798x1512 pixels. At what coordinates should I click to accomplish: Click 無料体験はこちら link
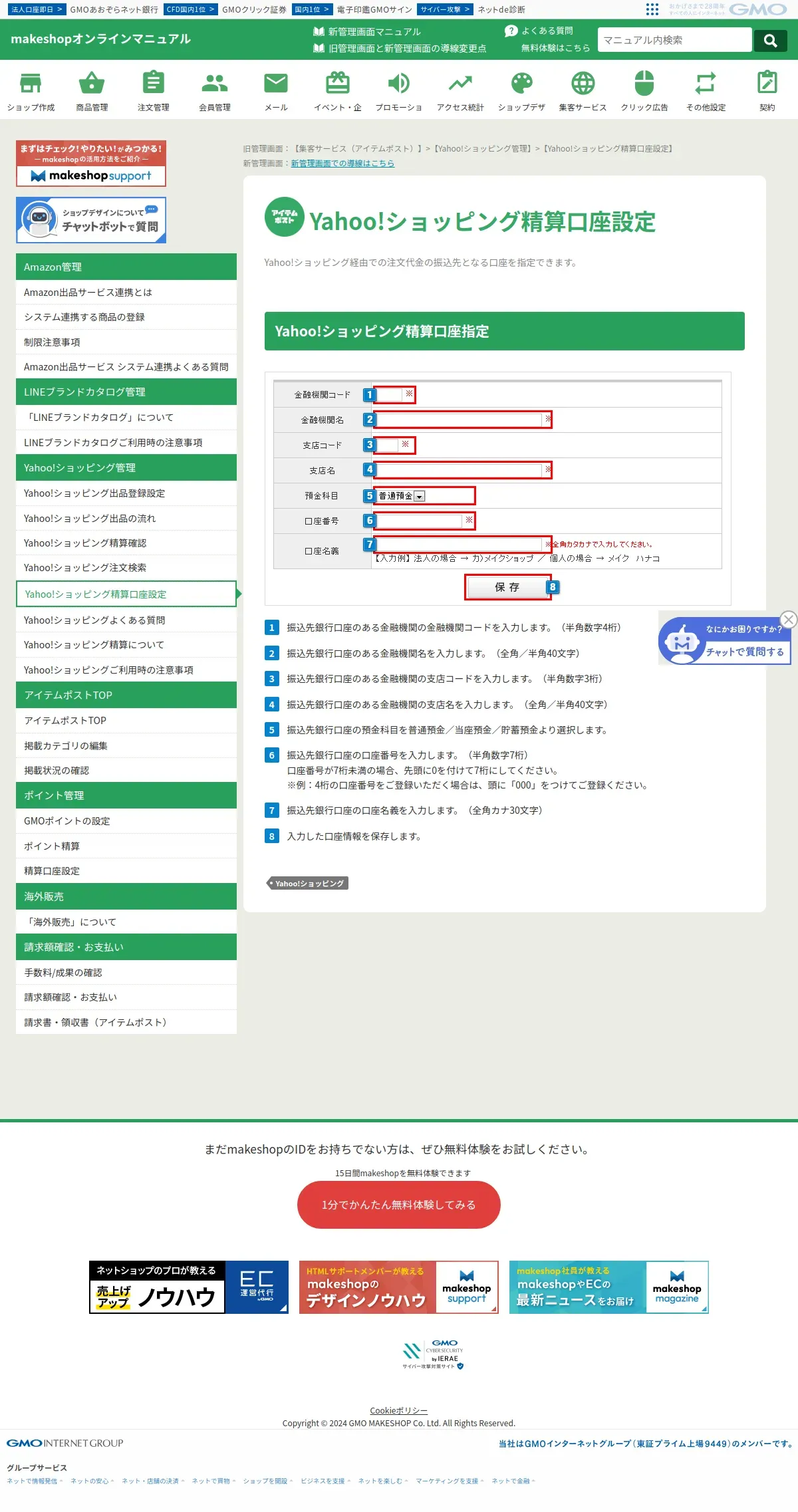click(555, 48)
